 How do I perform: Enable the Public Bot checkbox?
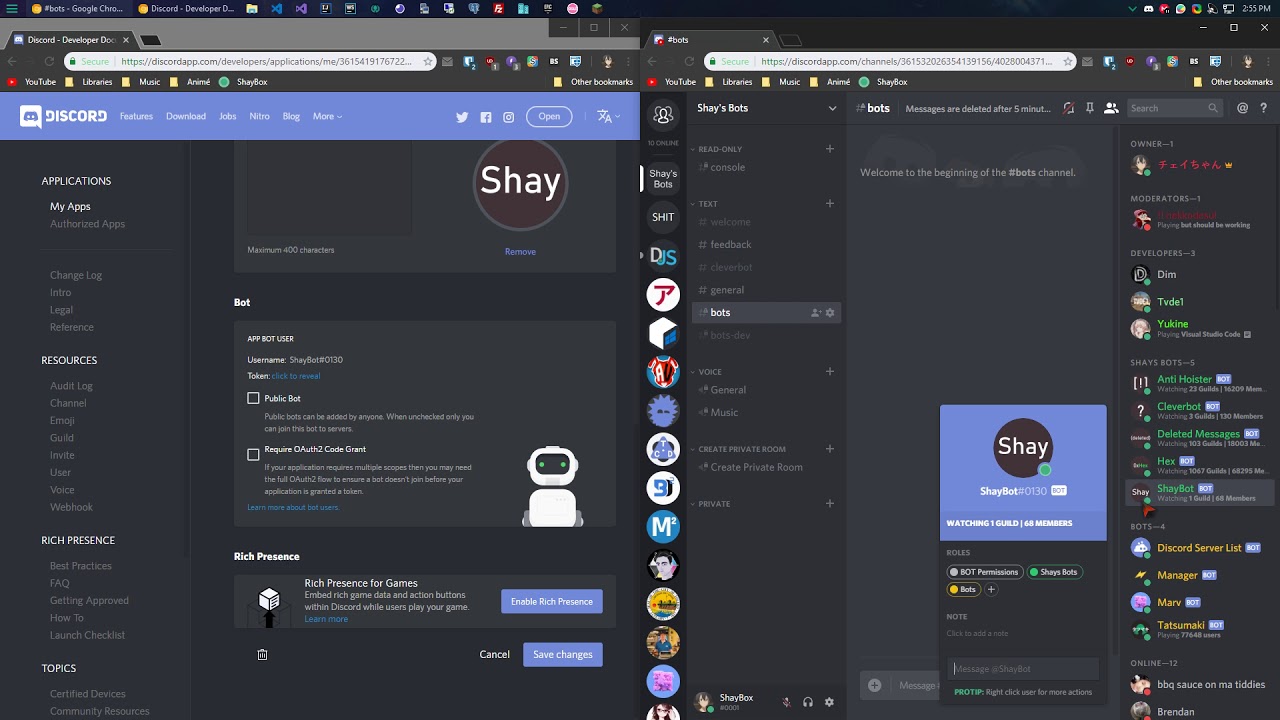[x=254, y=398]
